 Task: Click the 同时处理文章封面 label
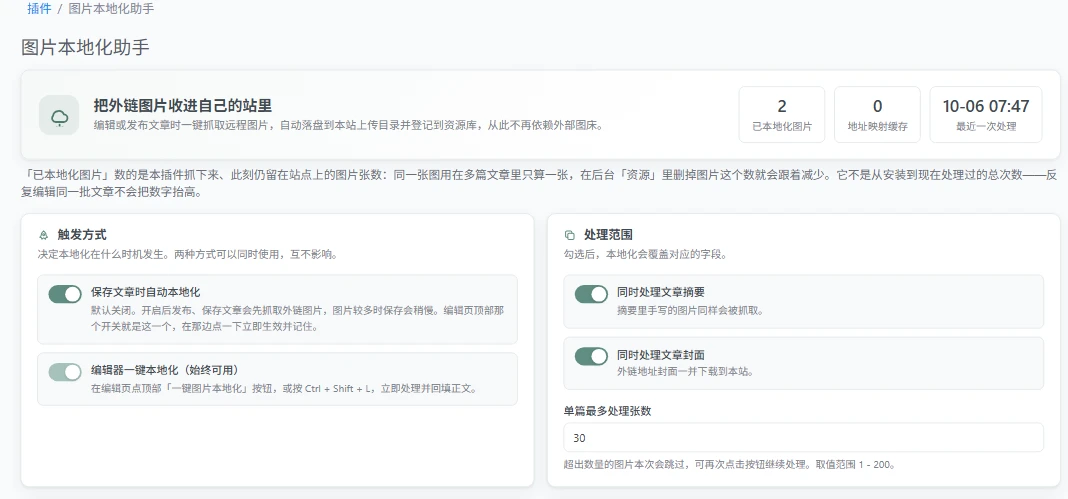pos(661,355)
